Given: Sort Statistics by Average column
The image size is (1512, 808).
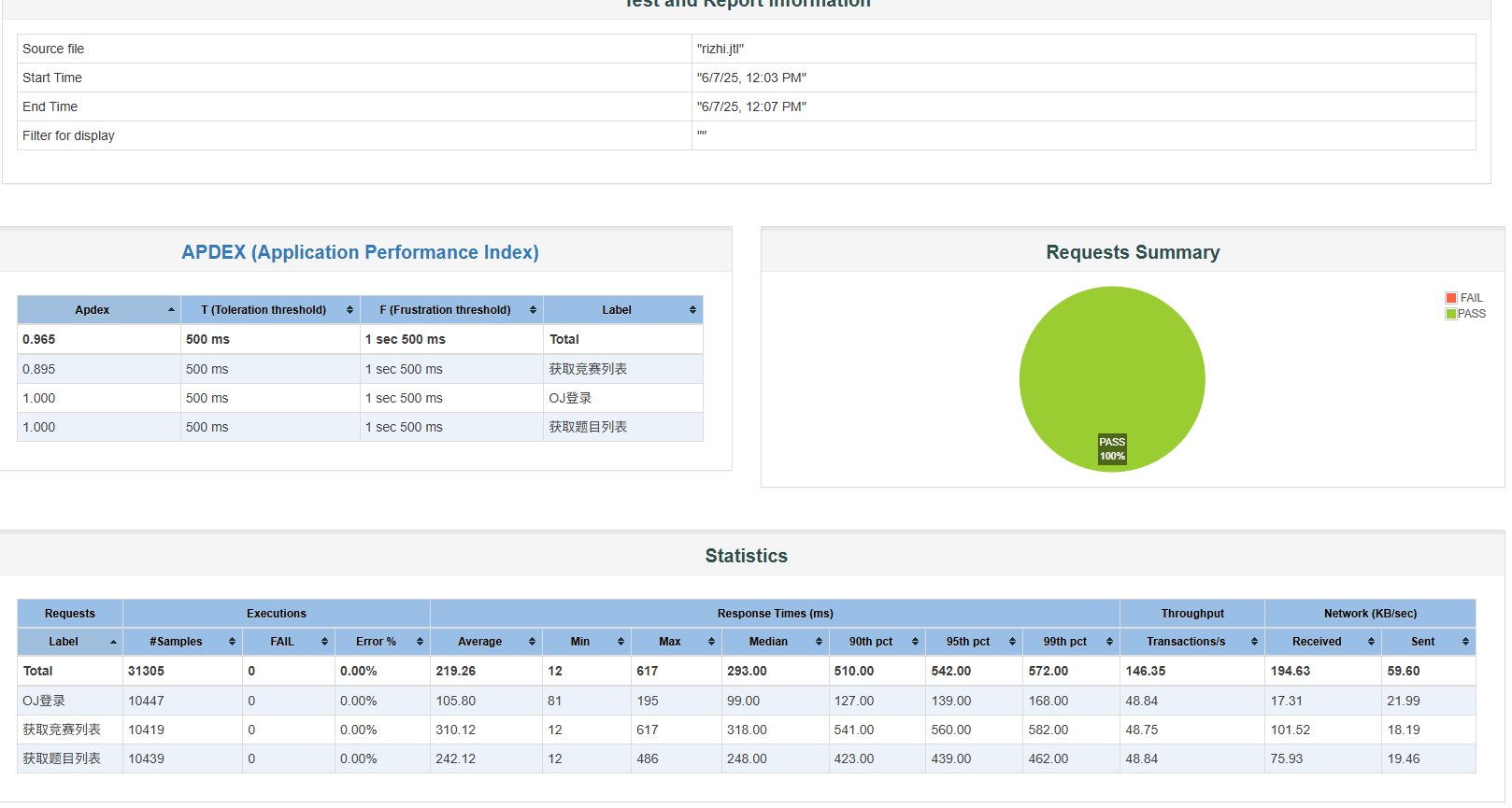Looking at the screenshot, I should pos(486,642).
